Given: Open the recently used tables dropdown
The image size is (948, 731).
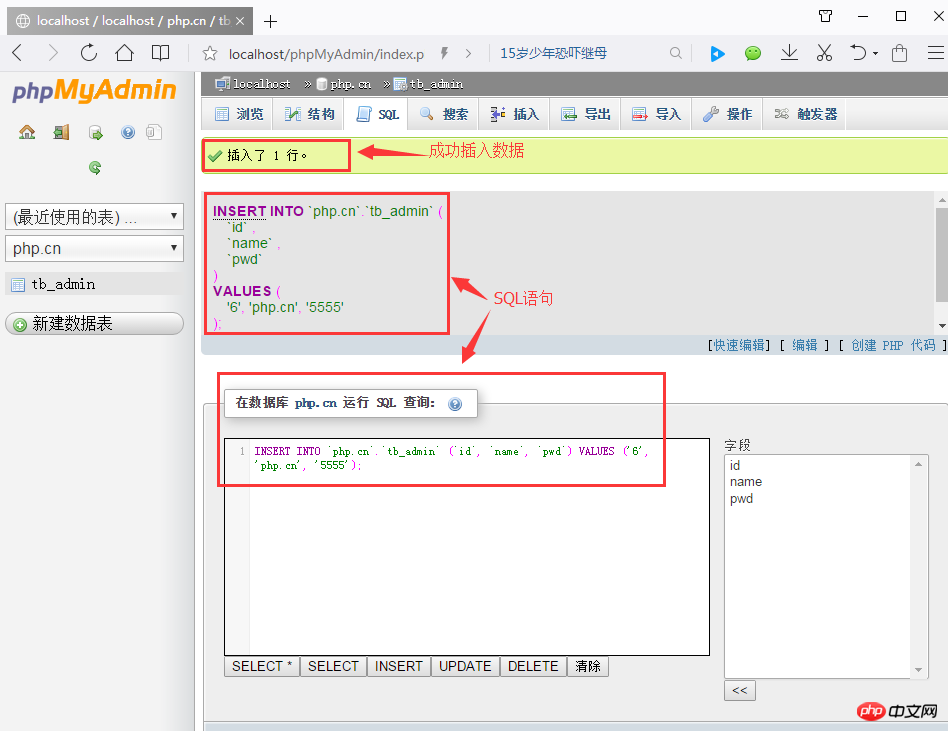Looking at the screenshot, I should coord(94,216).
